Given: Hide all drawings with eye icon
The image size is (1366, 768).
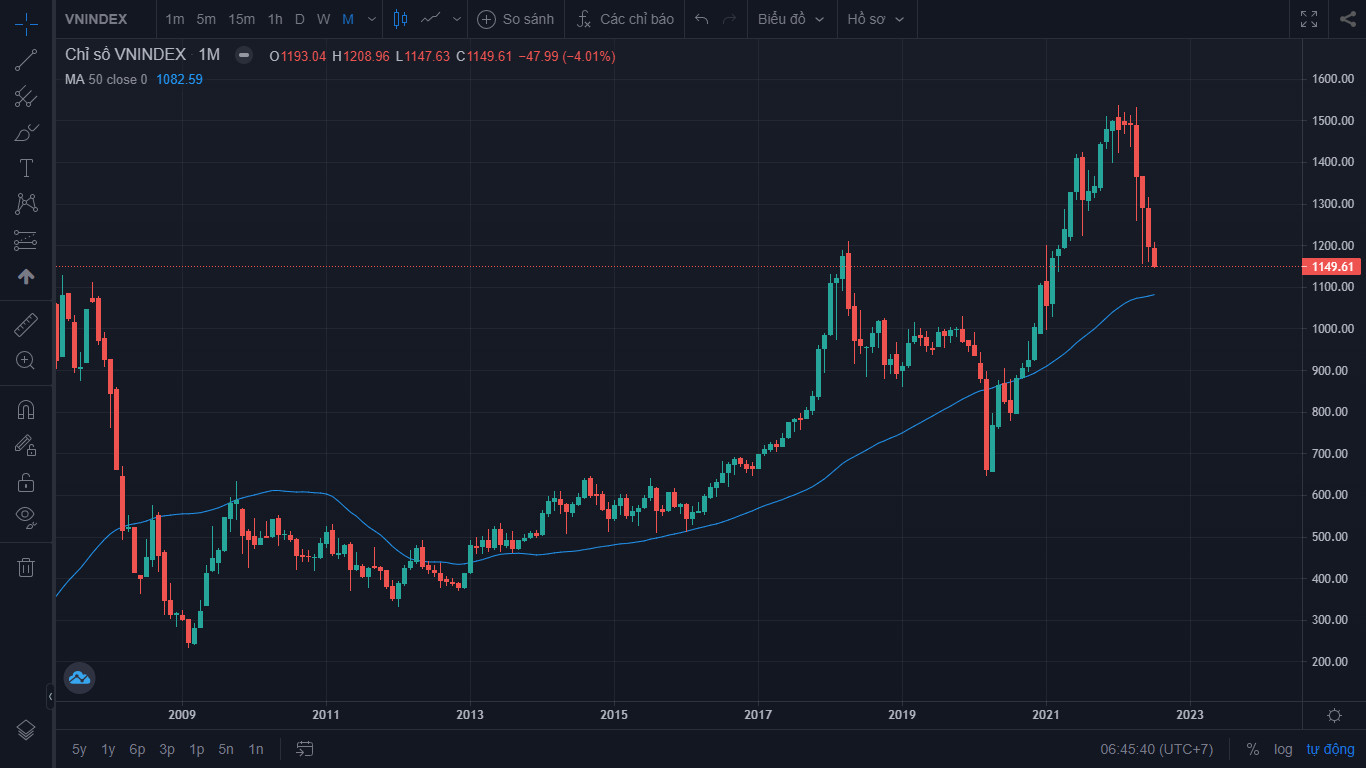Looking at the screenshot, I should point(26,517).
